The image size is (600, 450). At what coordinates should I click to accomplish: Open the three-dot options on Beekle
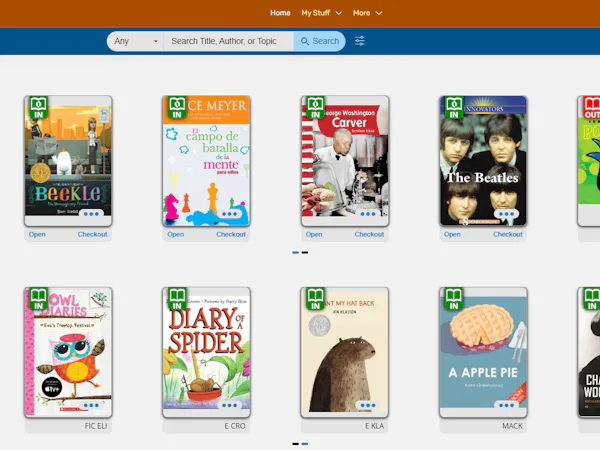pos(91,214)
